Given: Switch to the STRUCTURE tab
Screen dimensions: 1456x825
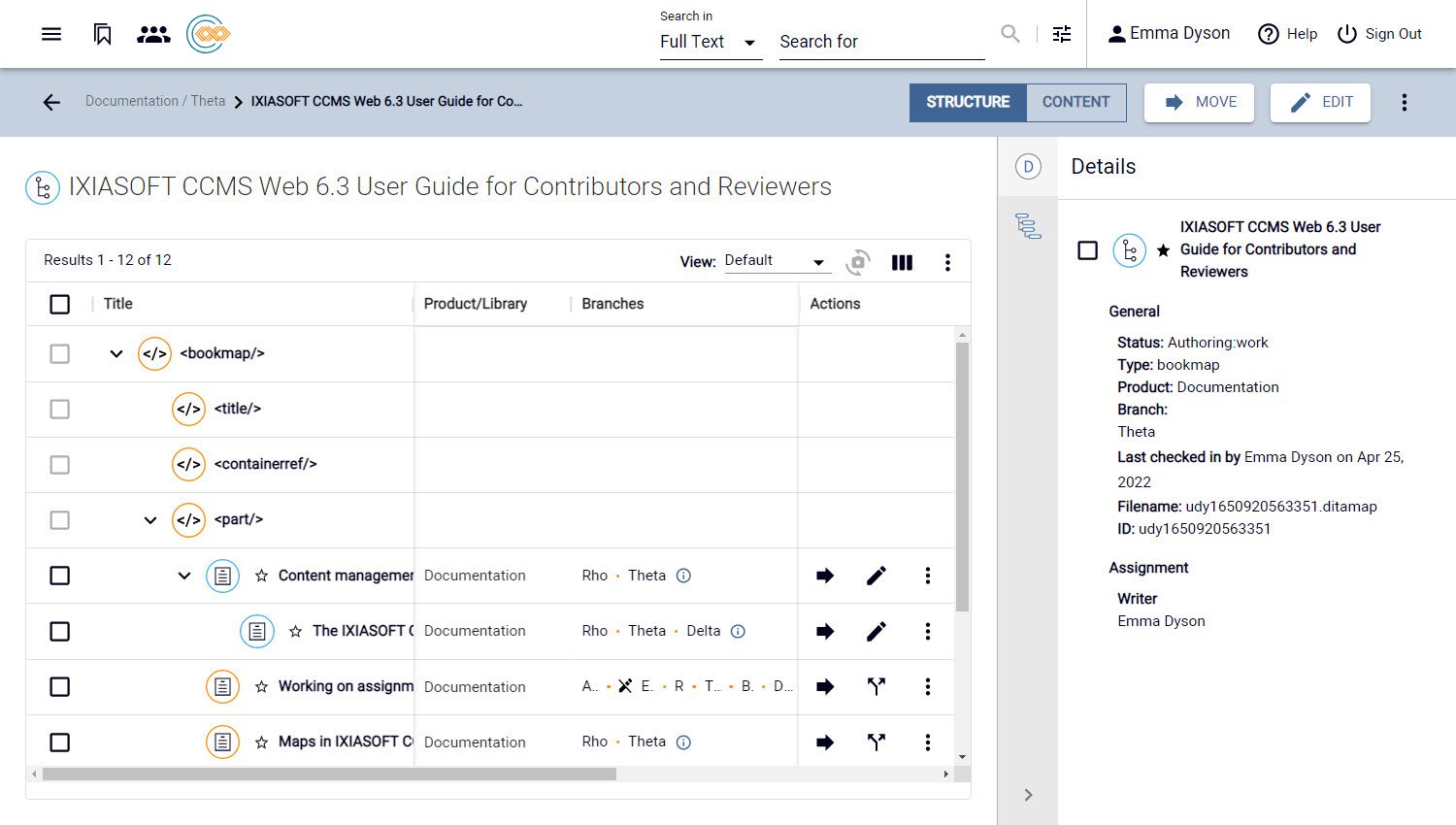Looking at the screenshot, I should [968, 102].
